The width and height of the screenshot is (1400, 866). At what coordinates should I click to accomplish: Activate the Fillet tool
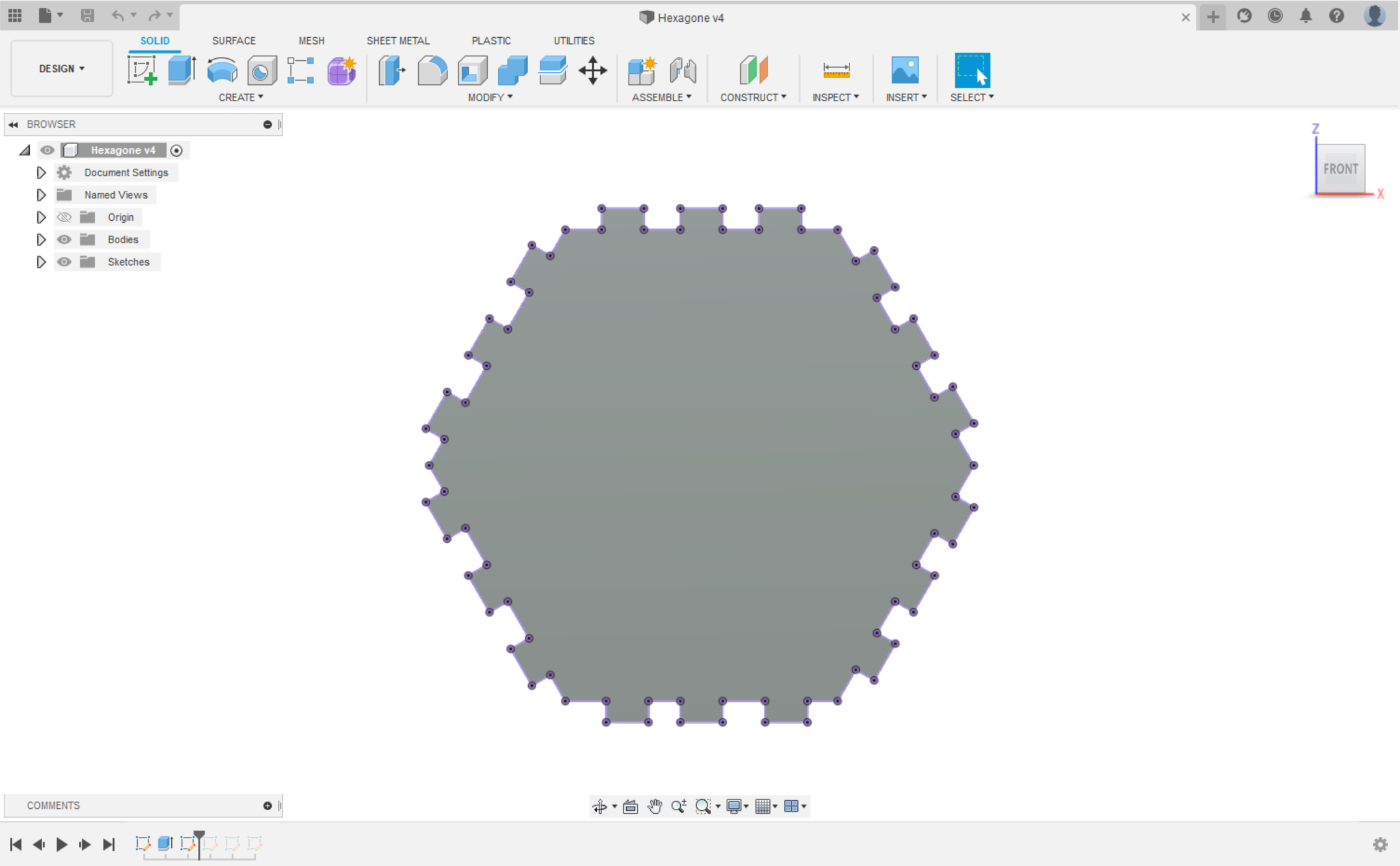(x=433, y=70)
